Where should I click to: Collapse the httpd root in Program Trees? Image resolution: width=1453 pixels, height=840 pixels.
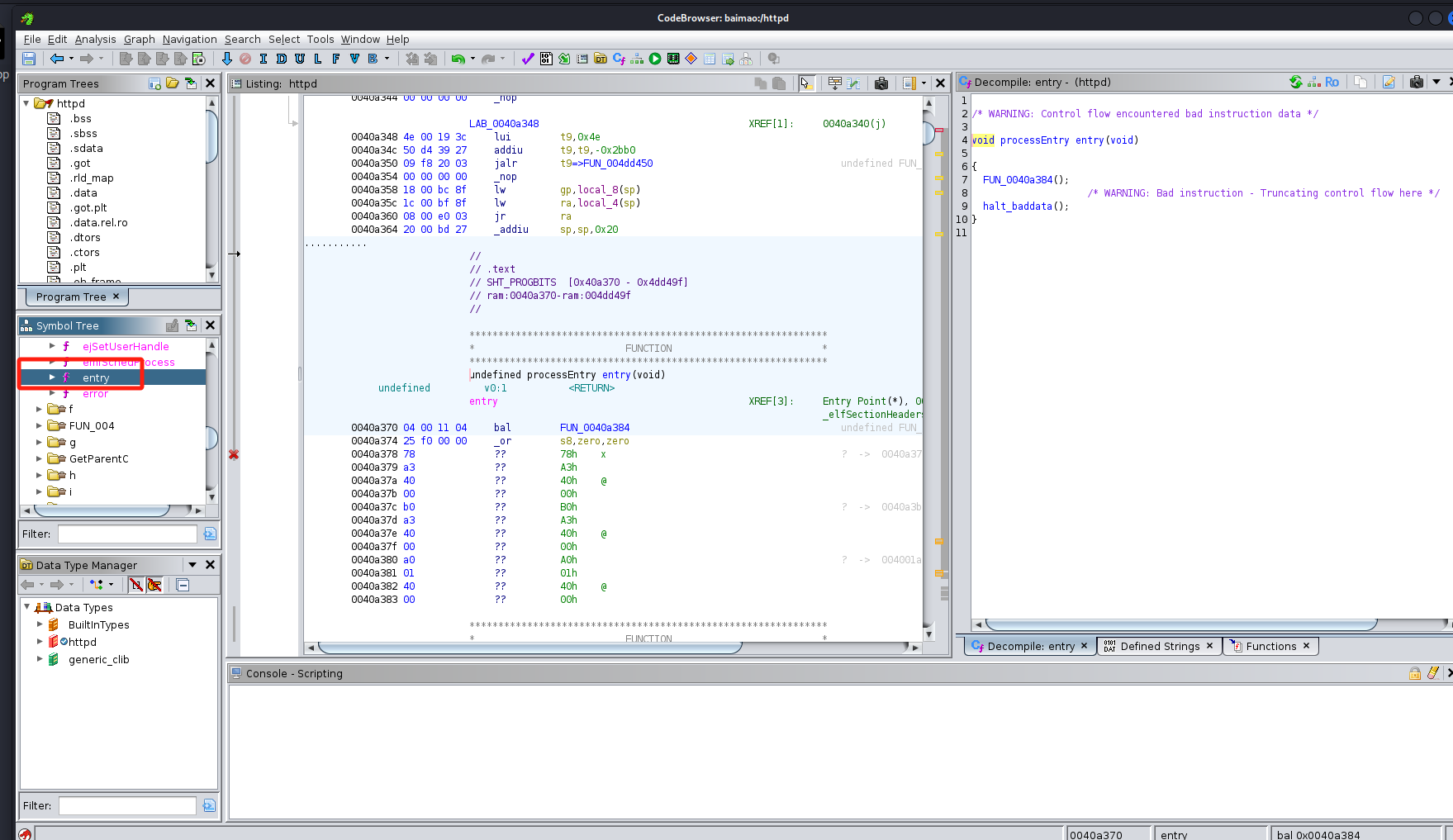coord(26,103)
